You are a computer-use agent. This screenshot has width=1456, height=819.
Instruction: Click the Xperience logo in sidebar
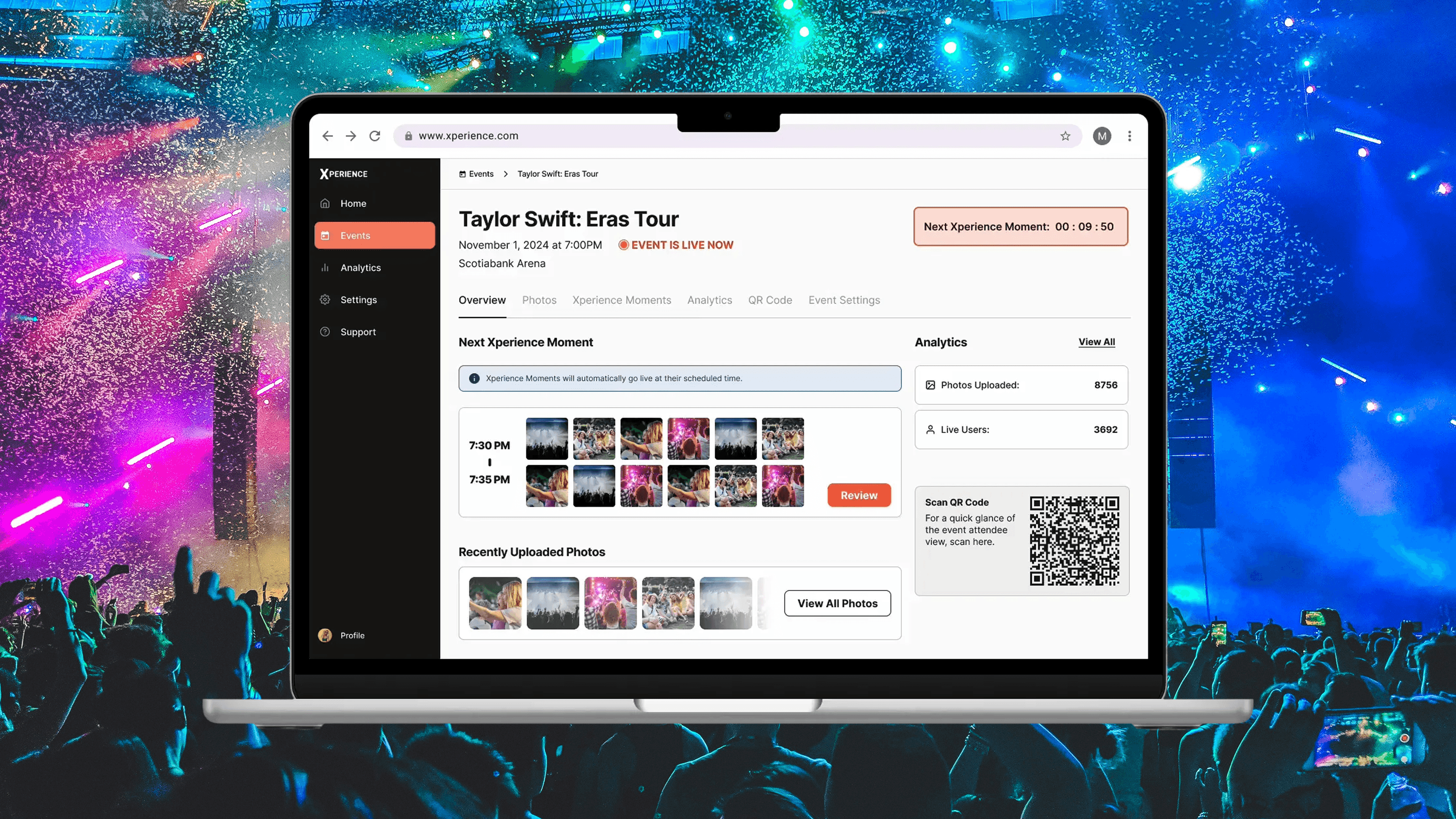[344, 174]
